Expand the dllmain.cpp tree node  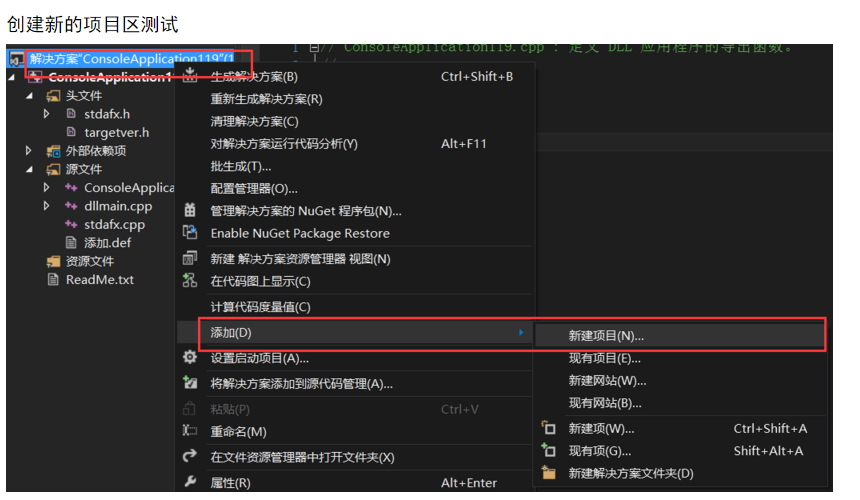coord(47,206)
